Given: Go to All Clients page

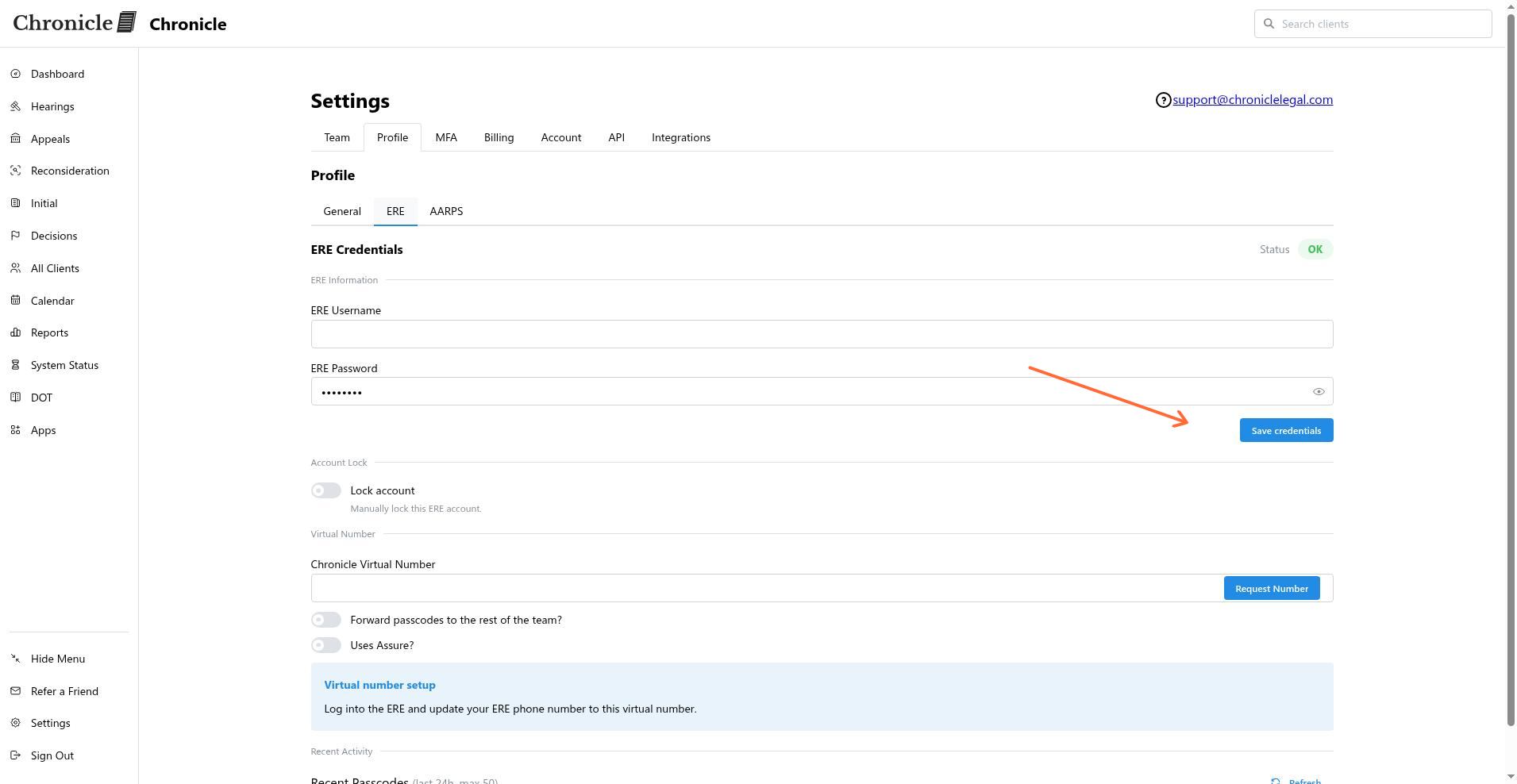Looking at the screenshot, I should pyautogui.click(x=55, y=268).
